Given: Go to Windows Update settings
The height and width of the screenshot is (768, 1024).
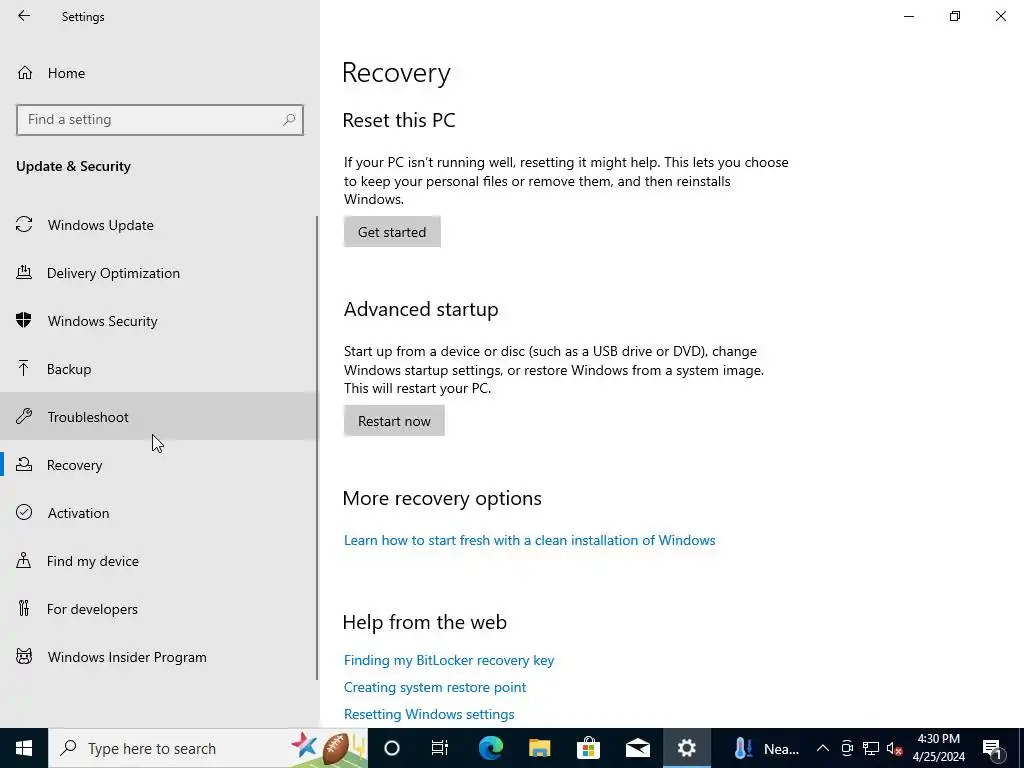Looking at the screenshot, I should click(x=158, y=225).
